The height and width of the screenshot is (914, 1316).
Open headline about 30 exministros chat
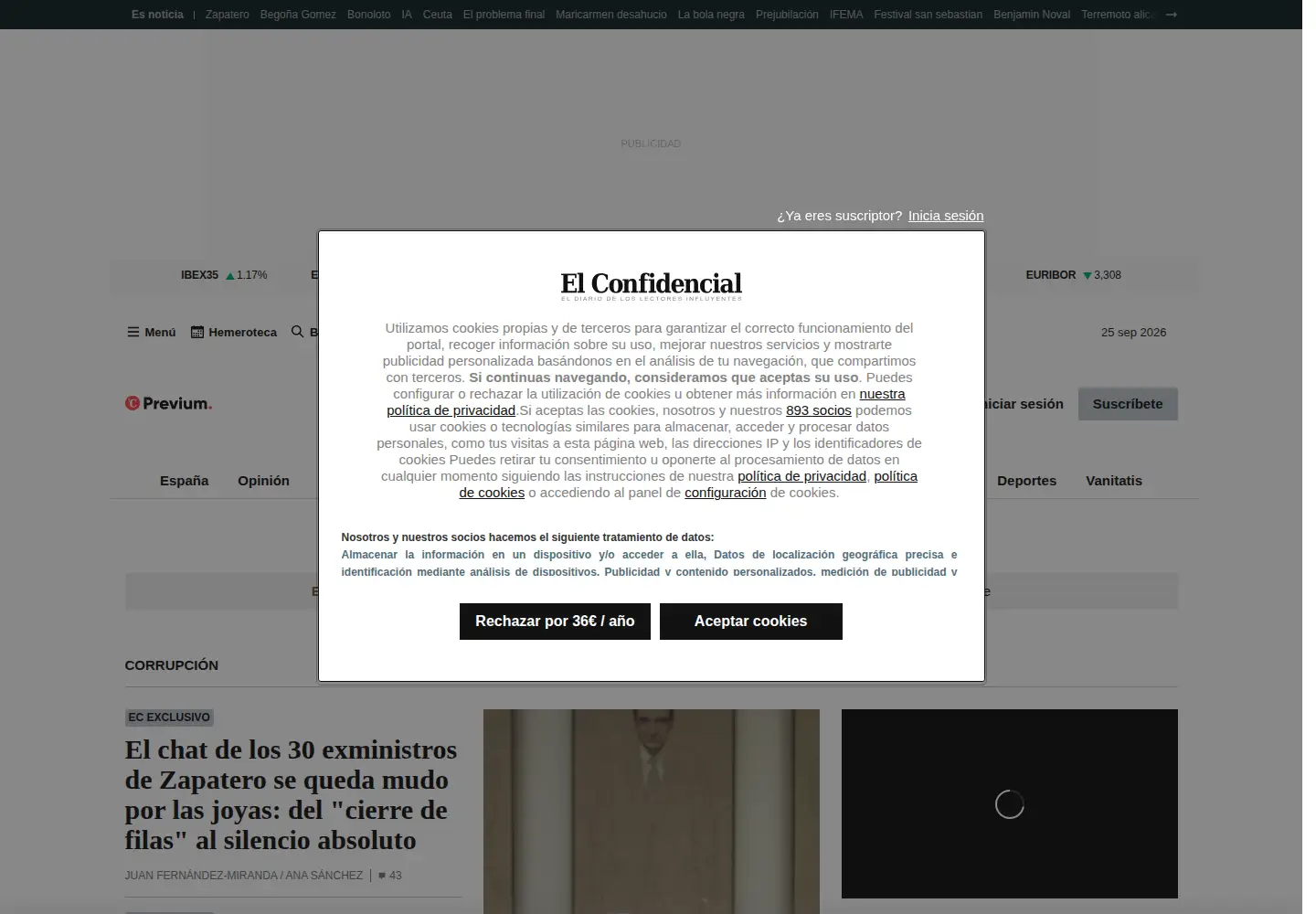[x=291, y=794]
